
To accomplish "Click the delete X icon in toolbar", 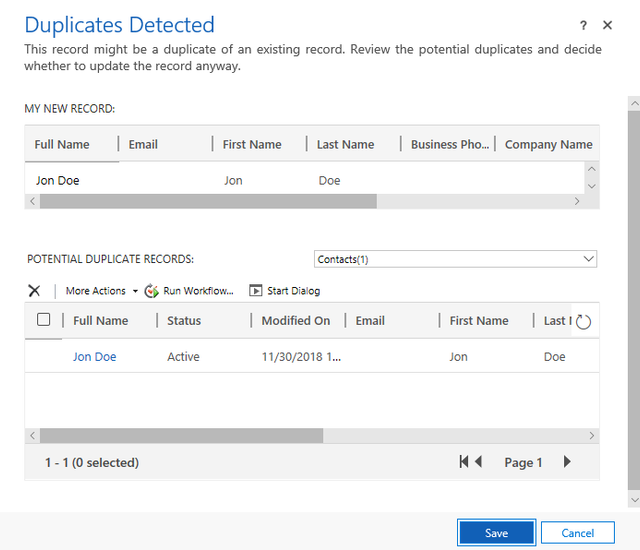I will (34, 290).
